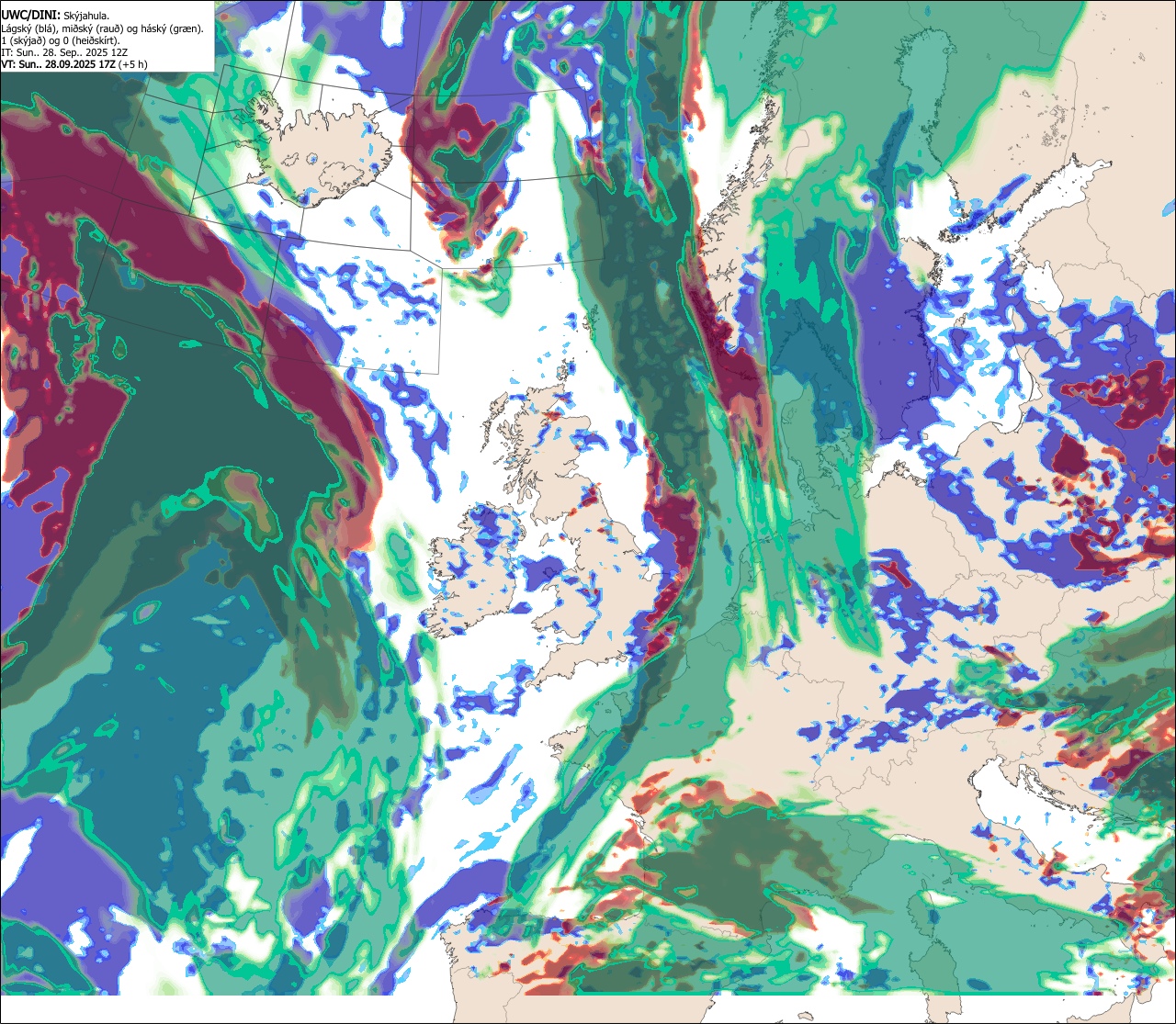
Task: Click the 'VT: Sun.. 28.09.2025 17Z (+5 h)' line
Action: [x=74, y=64]
